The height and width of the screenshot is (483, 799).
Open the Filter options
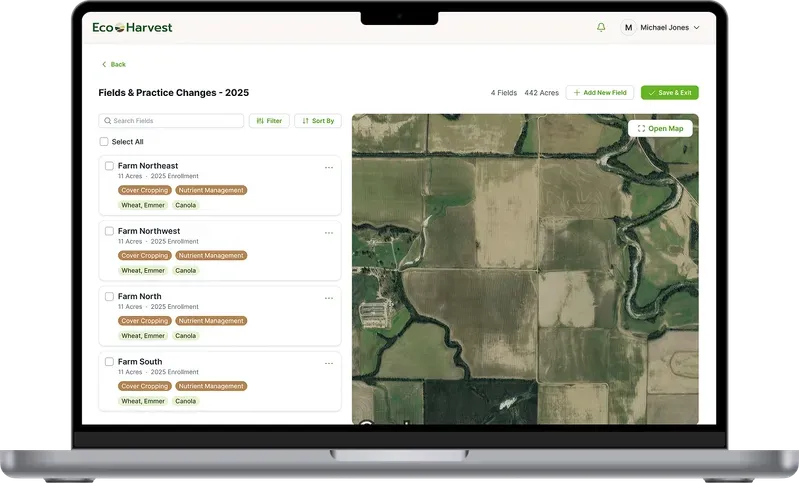[269, 121]
